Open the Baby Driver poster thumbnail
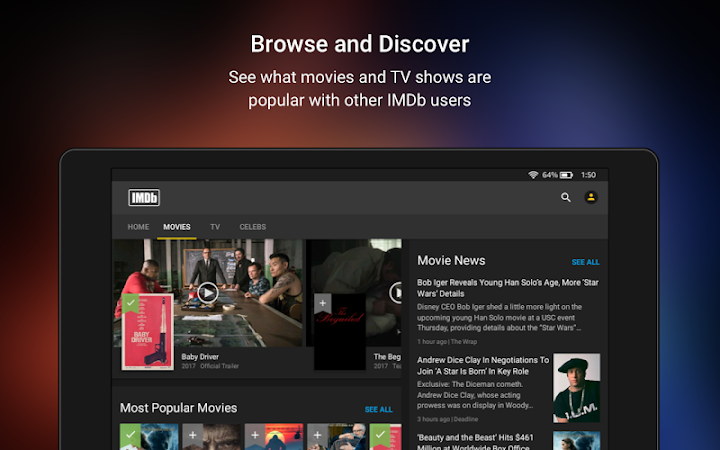The width and height of the screenshot is (720, 450). 148,332
